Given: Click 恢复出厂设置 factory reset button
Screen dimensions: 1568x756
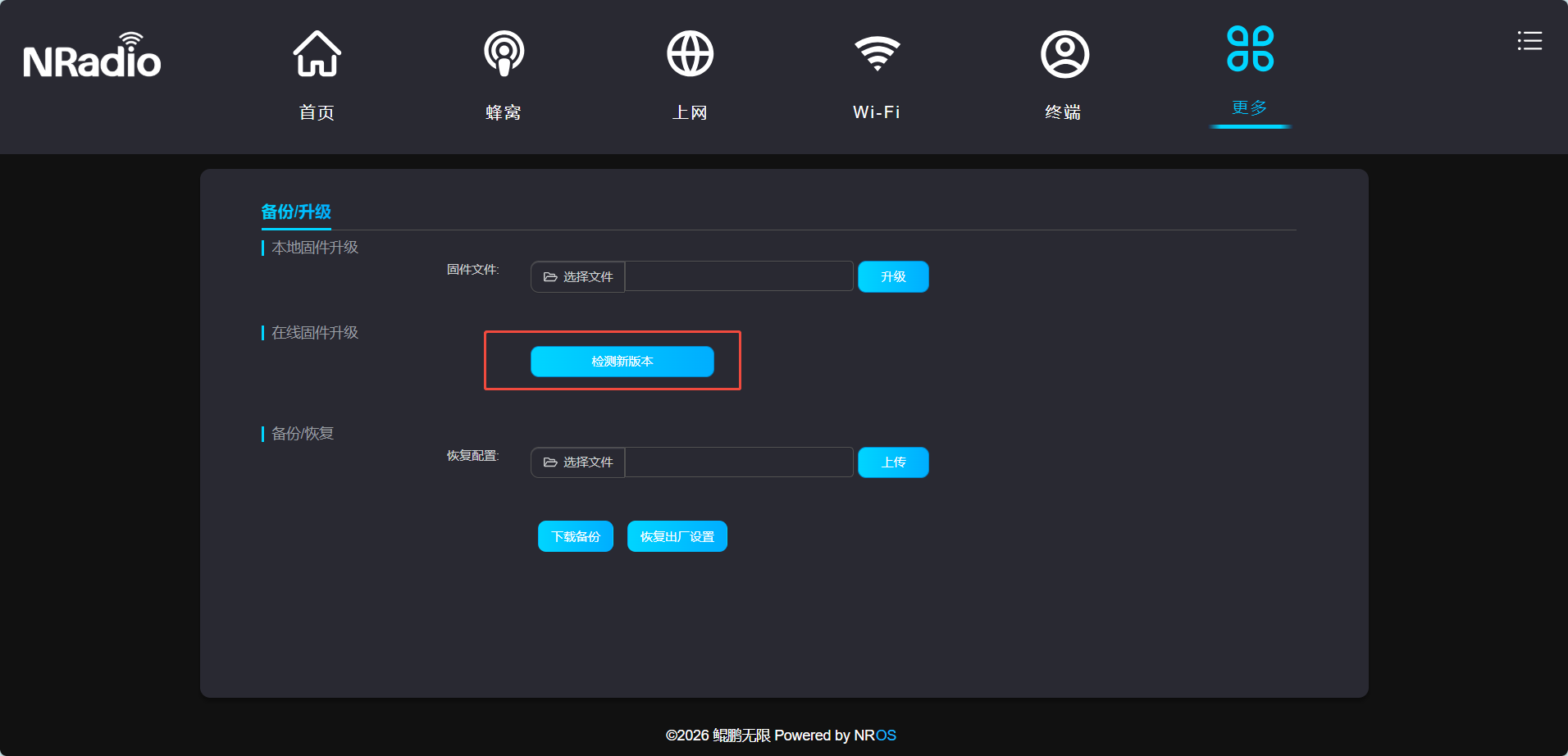Looking at the screenshot, I should pos(677,536).
